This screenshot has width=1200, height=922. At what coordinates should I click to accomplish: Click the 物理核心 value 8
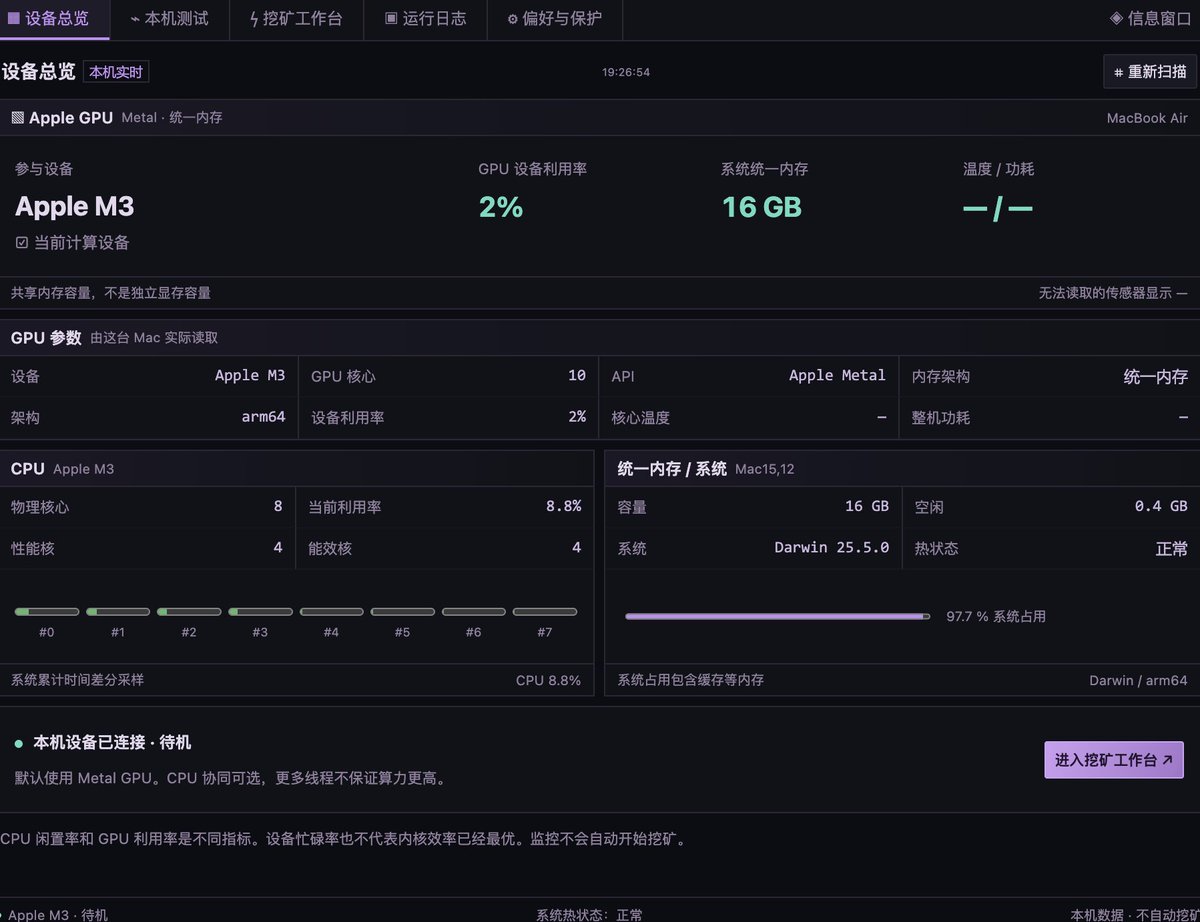click(278, 507)
